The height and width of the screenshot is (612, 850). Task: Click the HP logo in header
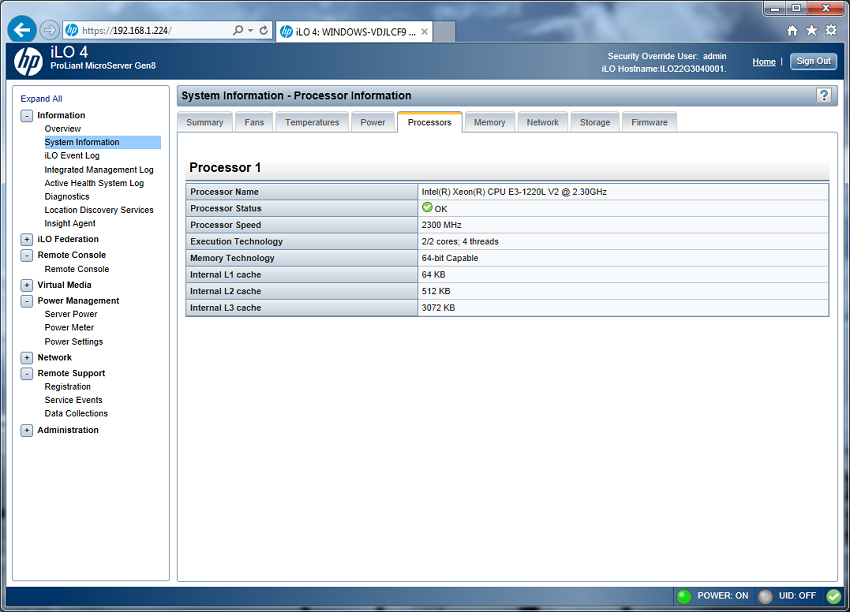(28, 61)
